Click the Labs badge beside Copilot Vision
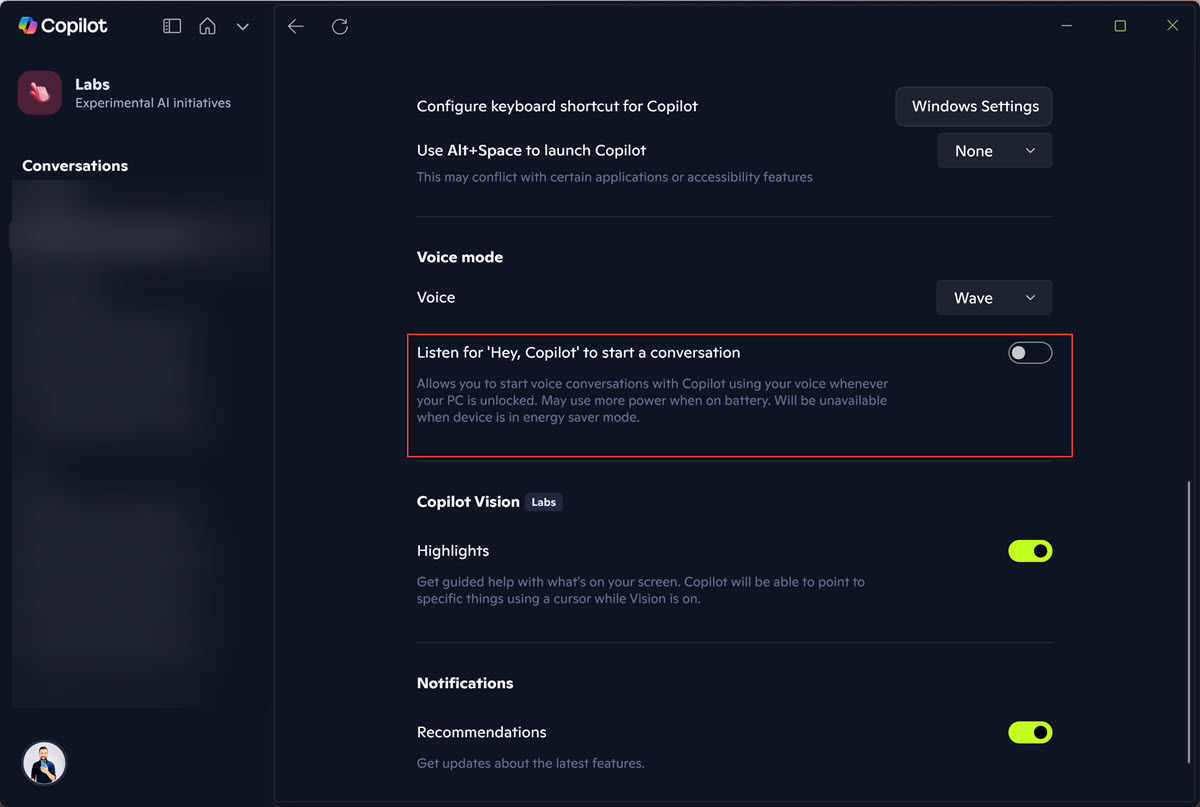This screenshot has width=1200, height=807. click(x=543, y=502)
